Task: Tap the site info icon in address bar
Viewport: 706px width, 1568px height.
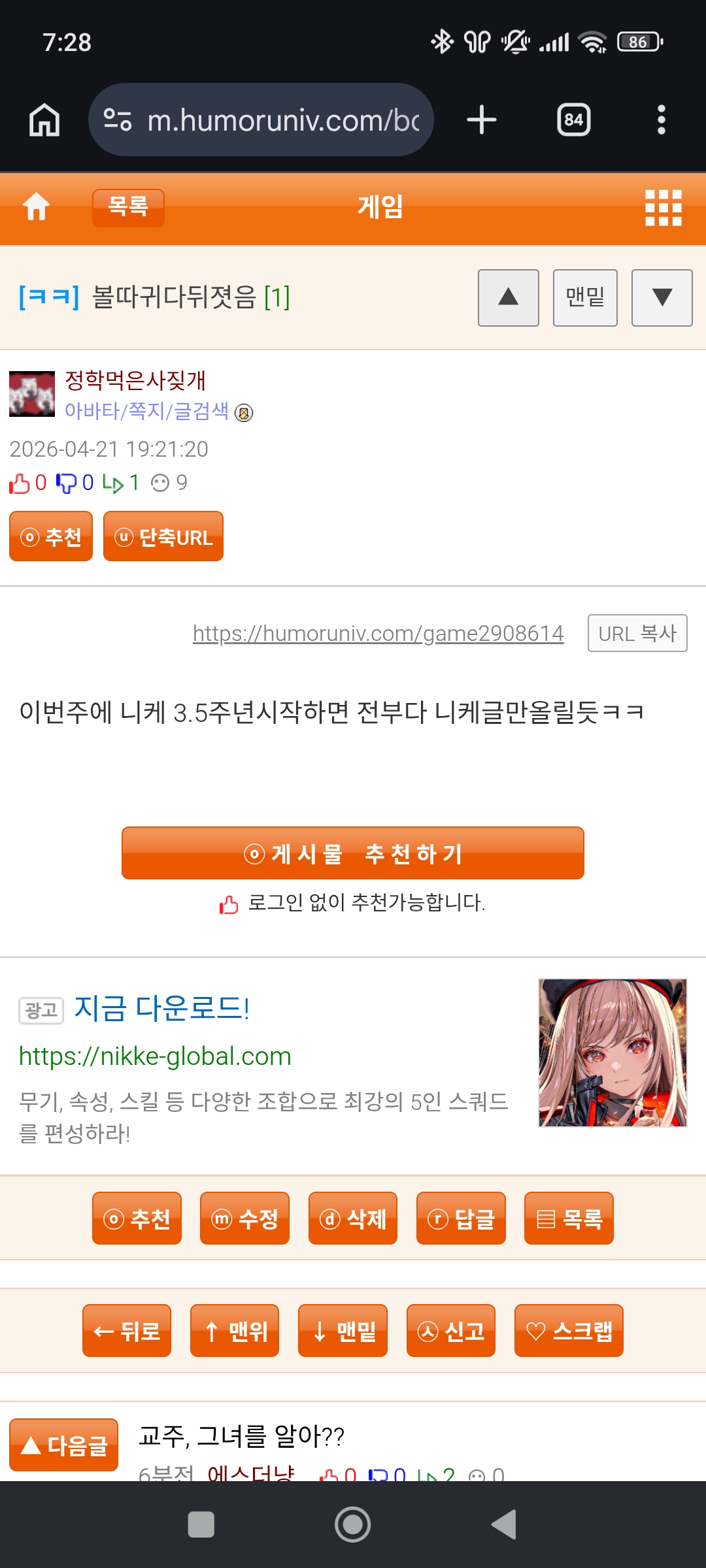Action: click(x=118, y=120)
